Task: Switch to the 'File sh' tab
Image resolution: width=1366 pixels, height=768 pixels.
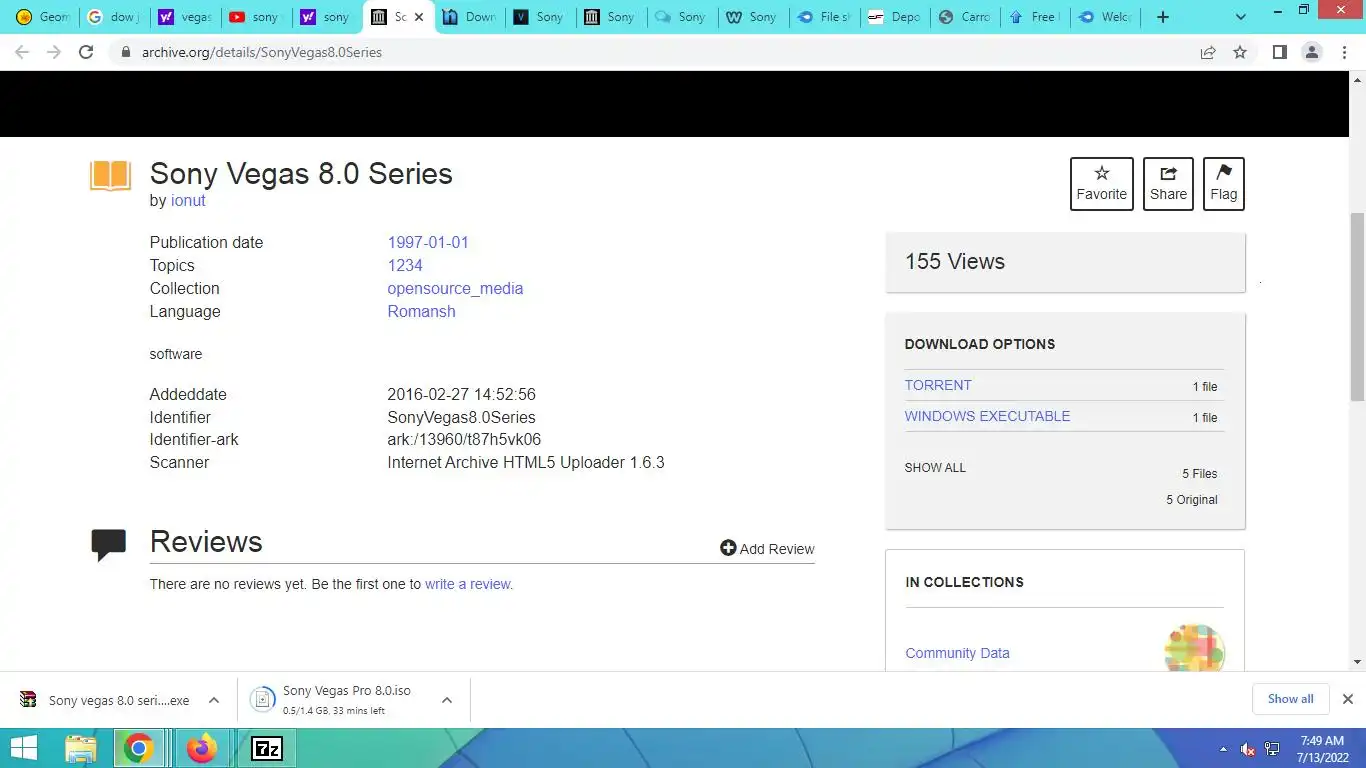Action: point(824,17)
